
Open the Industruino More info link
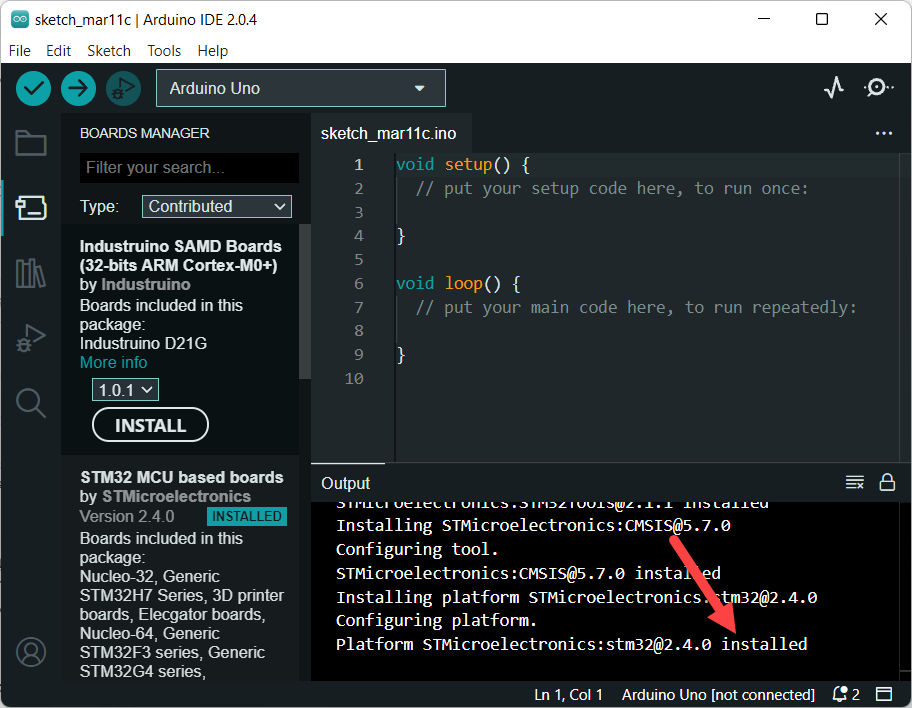113,362
